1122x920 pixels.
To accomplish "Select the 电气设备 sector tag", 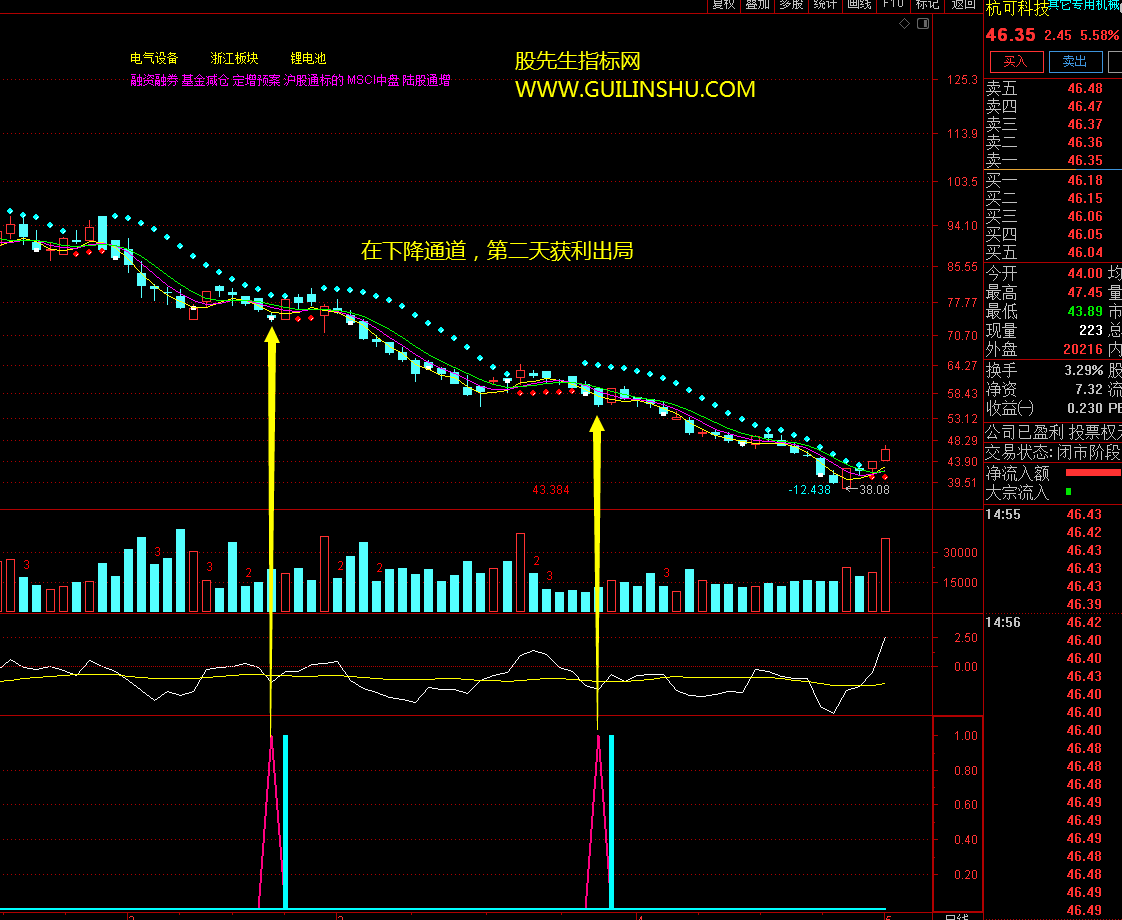I will pos(154,59).
